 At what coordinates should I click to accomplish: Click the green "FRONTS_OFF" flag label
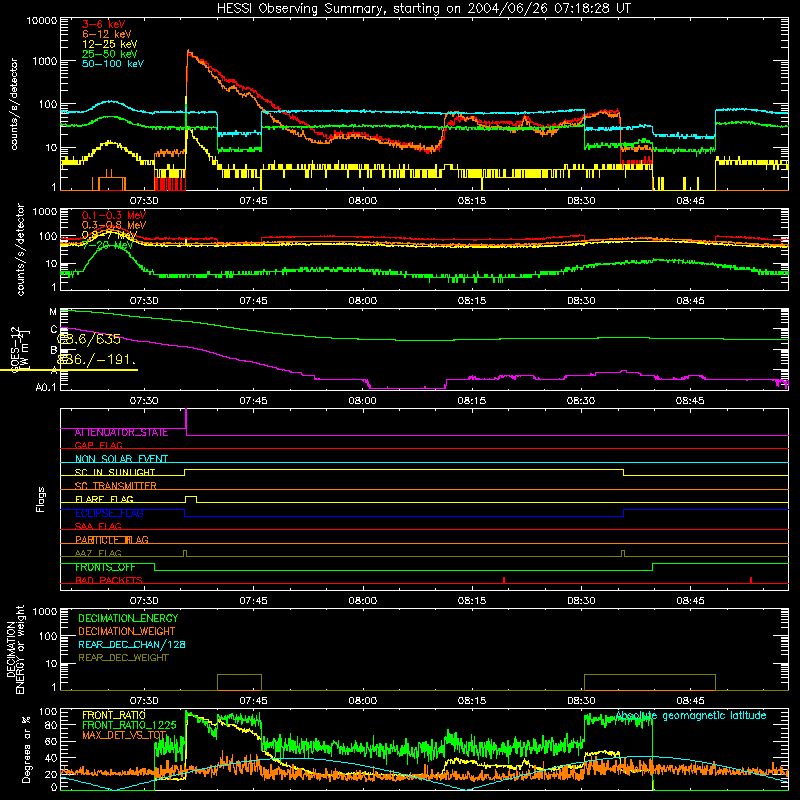[105, 567]
